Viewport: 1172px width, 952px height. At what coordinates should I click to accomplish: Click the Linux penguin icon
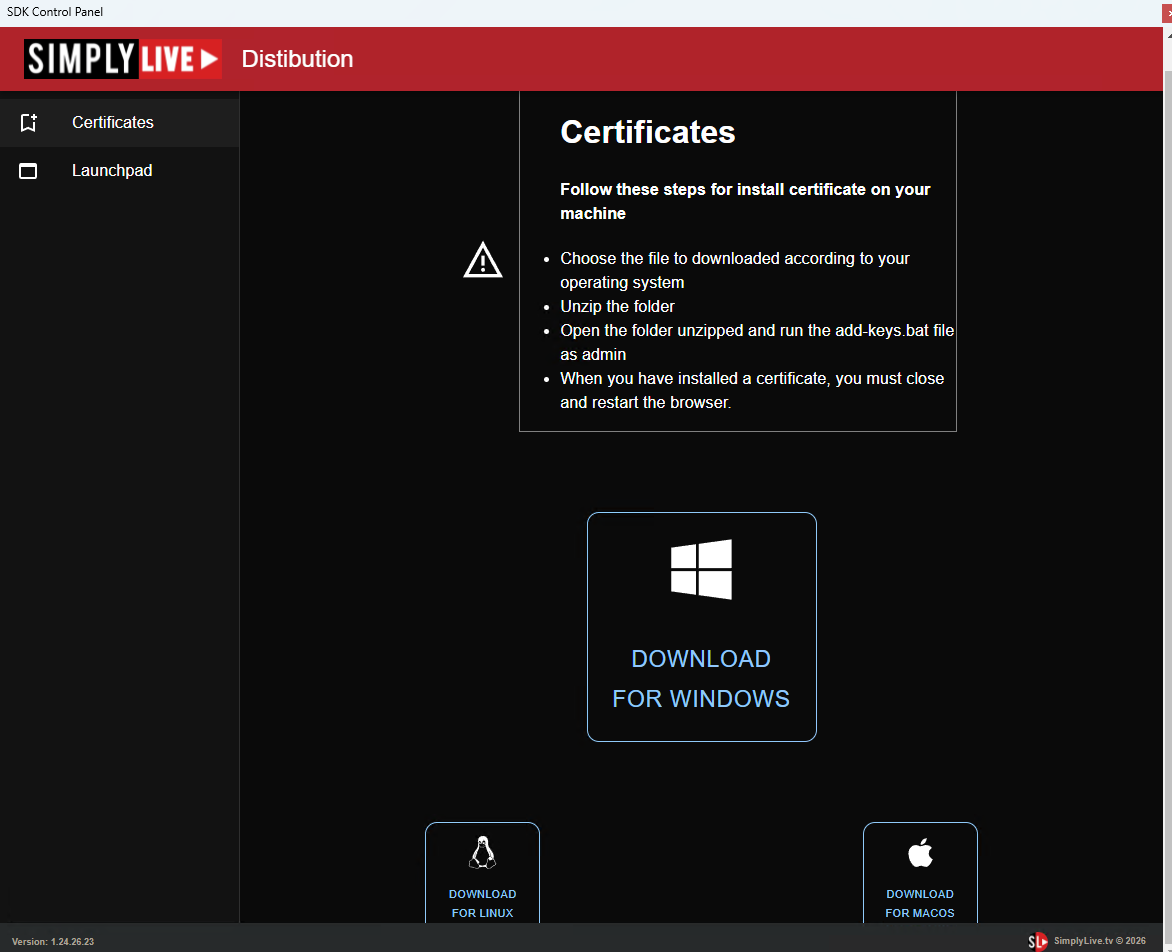pyautogui.click(x=482, y=853)
